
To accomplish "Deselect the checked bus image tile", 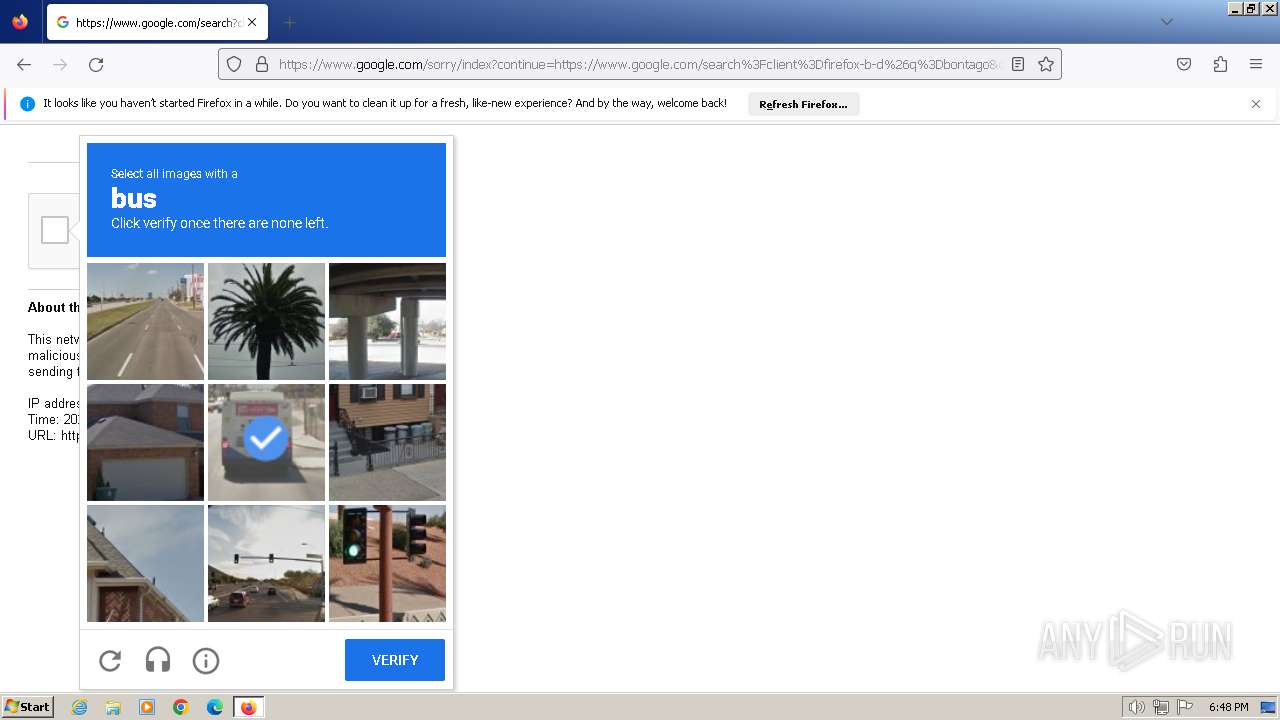I will tap(266, 442).
